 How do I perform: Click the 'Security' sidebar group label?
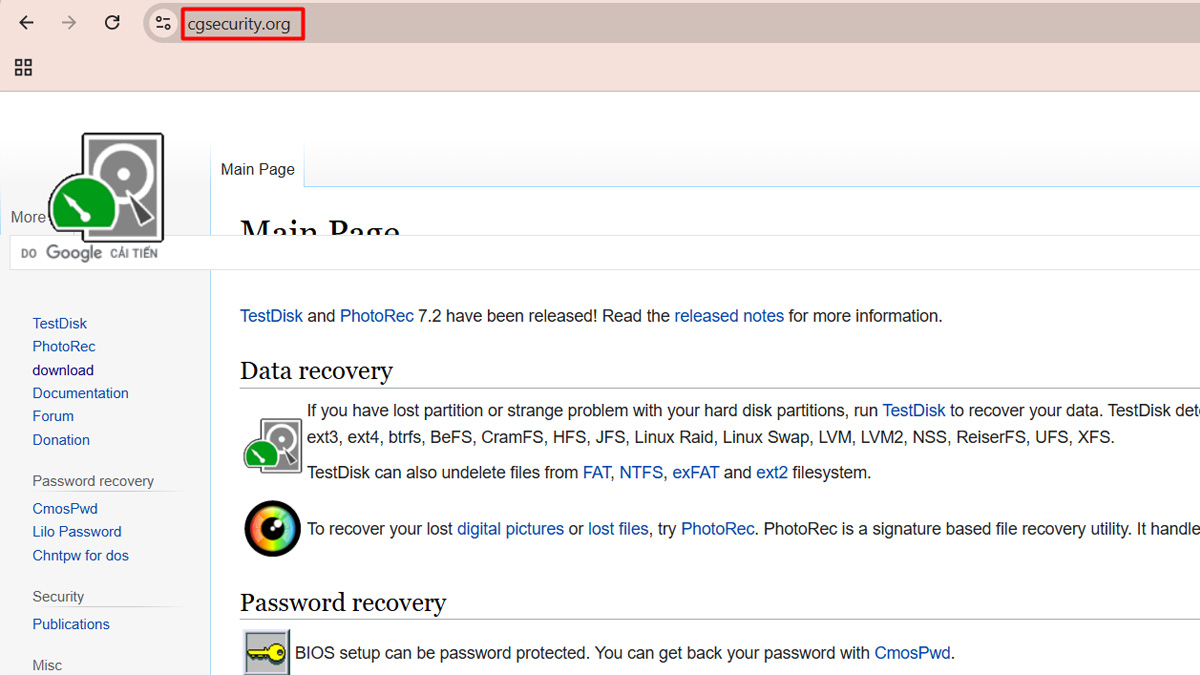(x=58, y=597)
